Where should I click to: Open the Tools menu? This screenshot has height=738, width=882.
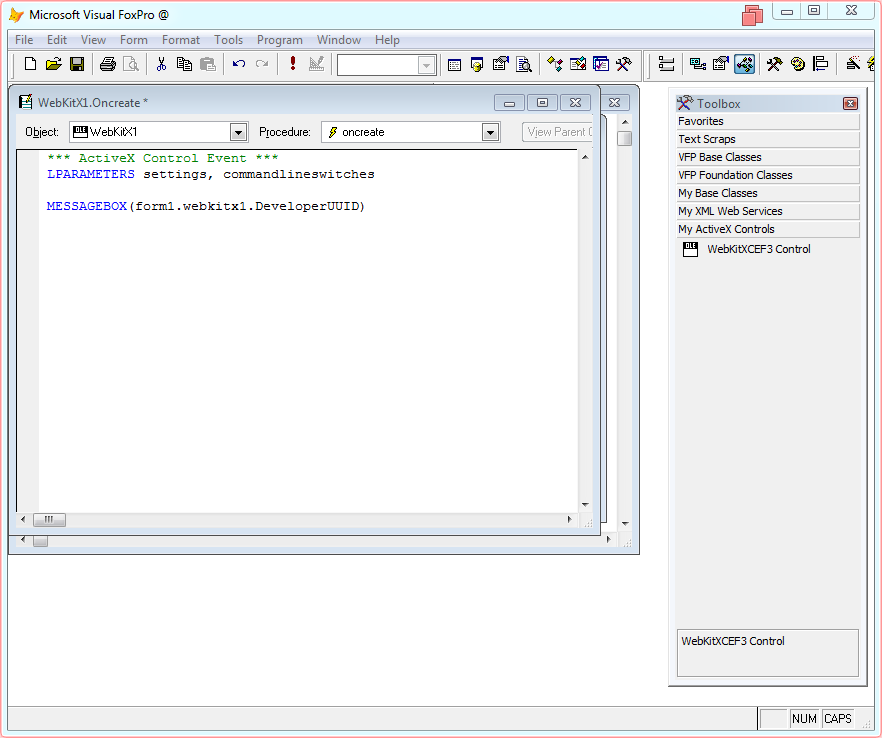(228, 40)
